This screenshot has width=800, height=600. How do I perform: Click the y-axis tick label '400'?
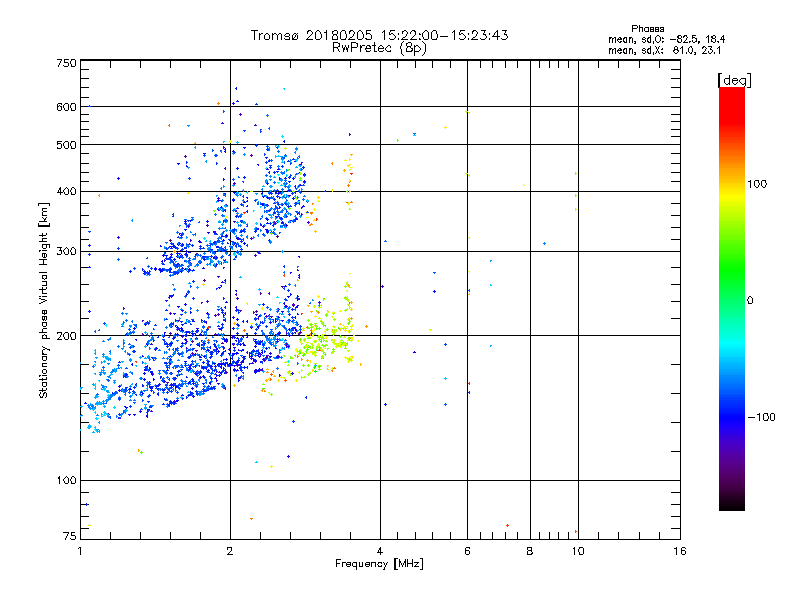(x=67, y=192)
